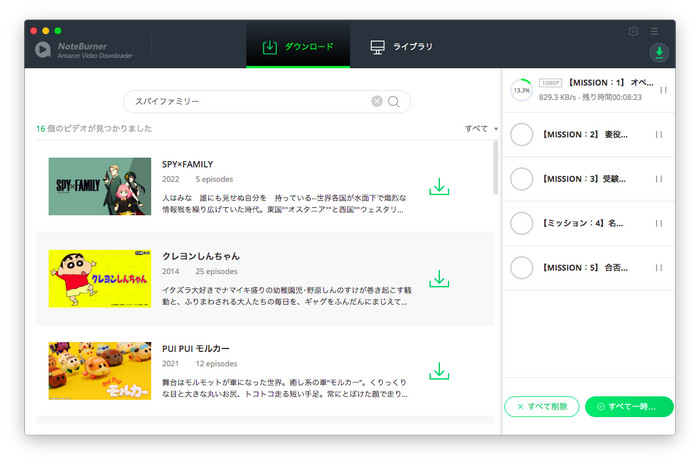Open the SPY×FAMILY thumbnail
Image resolution: width=700 pixels, height=464 pixels.
[100, 186]
